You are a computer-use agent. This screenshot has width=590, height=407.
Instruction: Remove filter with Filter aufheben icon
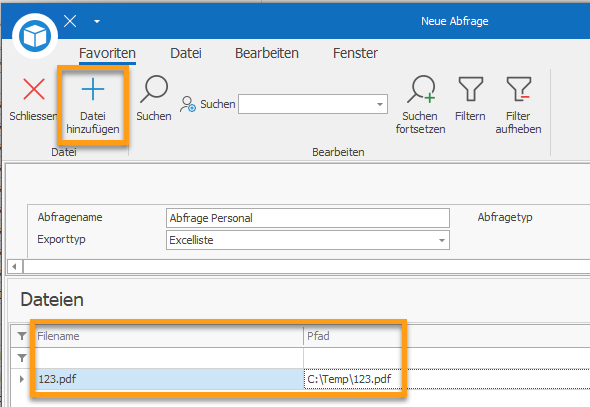(519, 89)
